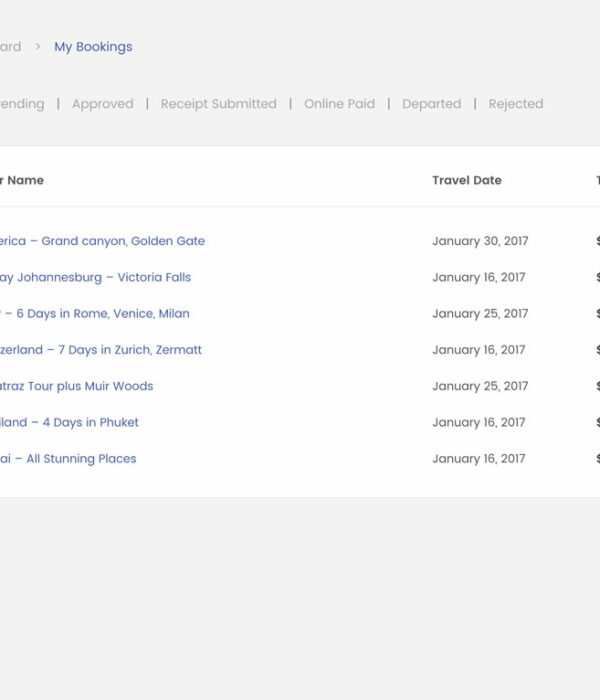Click the All Stunning Places tour link
Image resolution: width=600 pixels, height=700 pixels.
68,459
